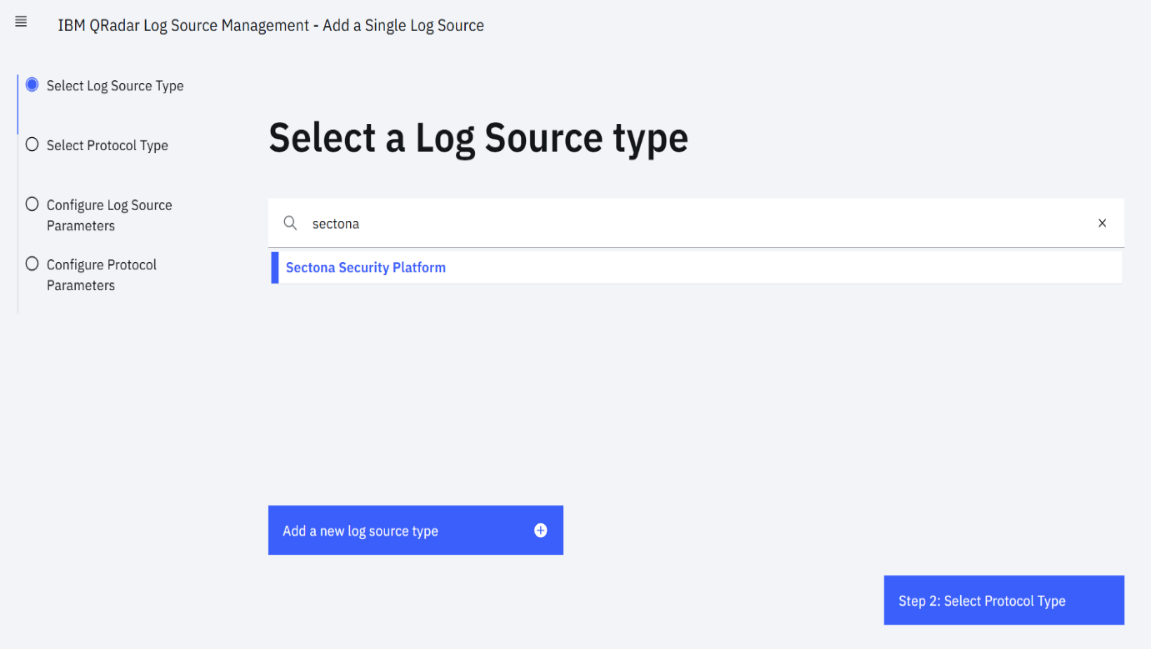The height and width of the screenshot is (649, 1151).
Task: Click the Select a Log Source type heading
Action: click(x=478, y=137)
